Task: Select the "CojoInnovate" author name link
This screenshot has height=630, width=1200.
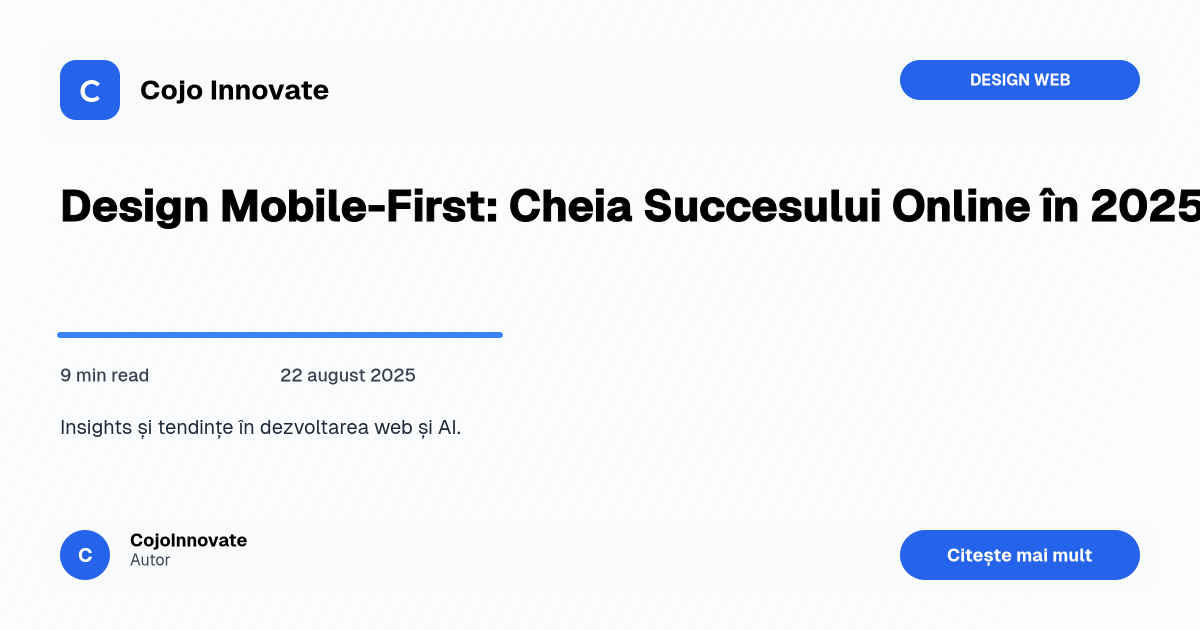Action: coord(188,540)
